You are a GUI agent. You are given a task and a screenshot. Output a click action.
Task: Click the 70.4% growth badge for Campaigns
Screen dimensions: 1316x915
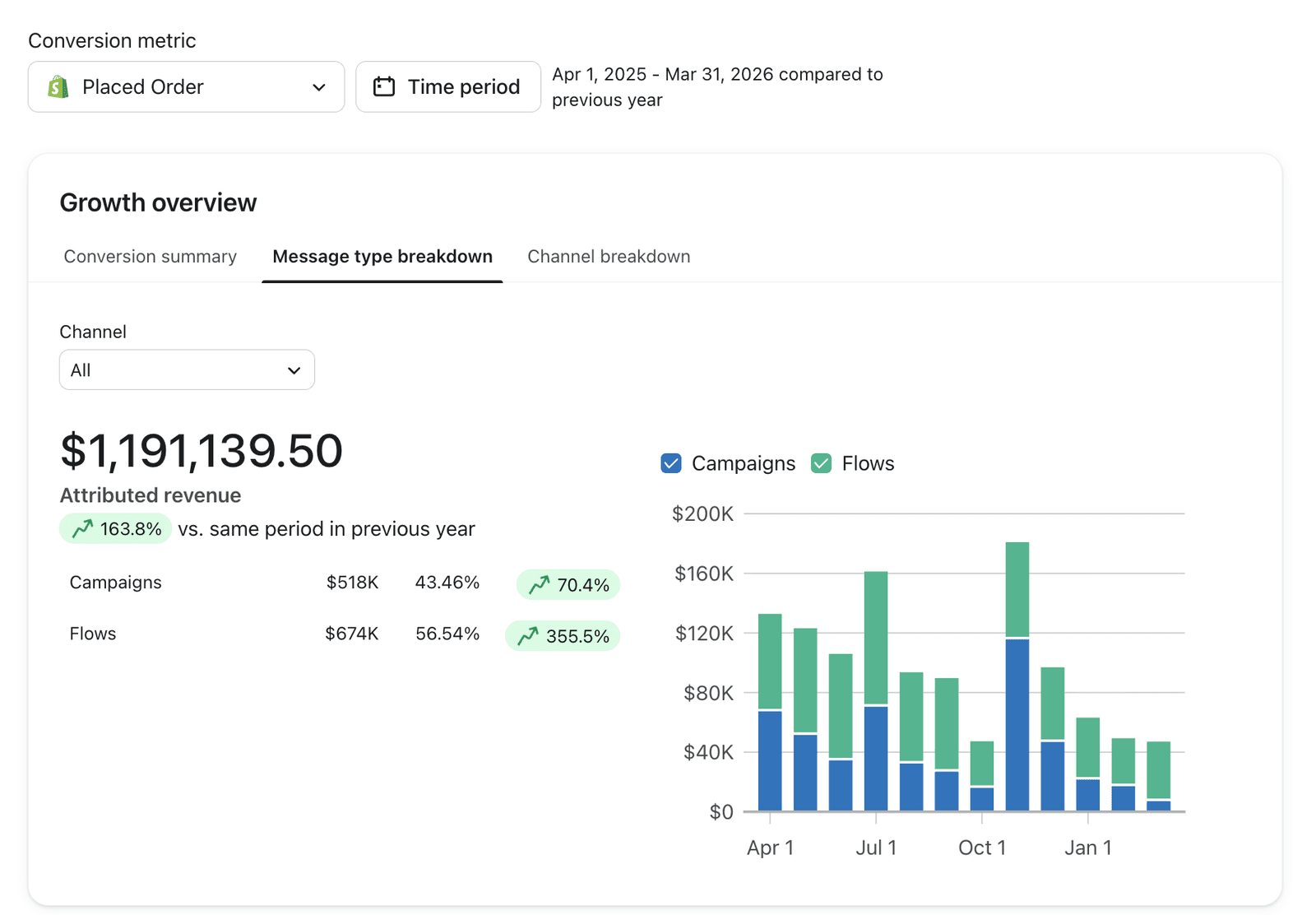(568, 585)
